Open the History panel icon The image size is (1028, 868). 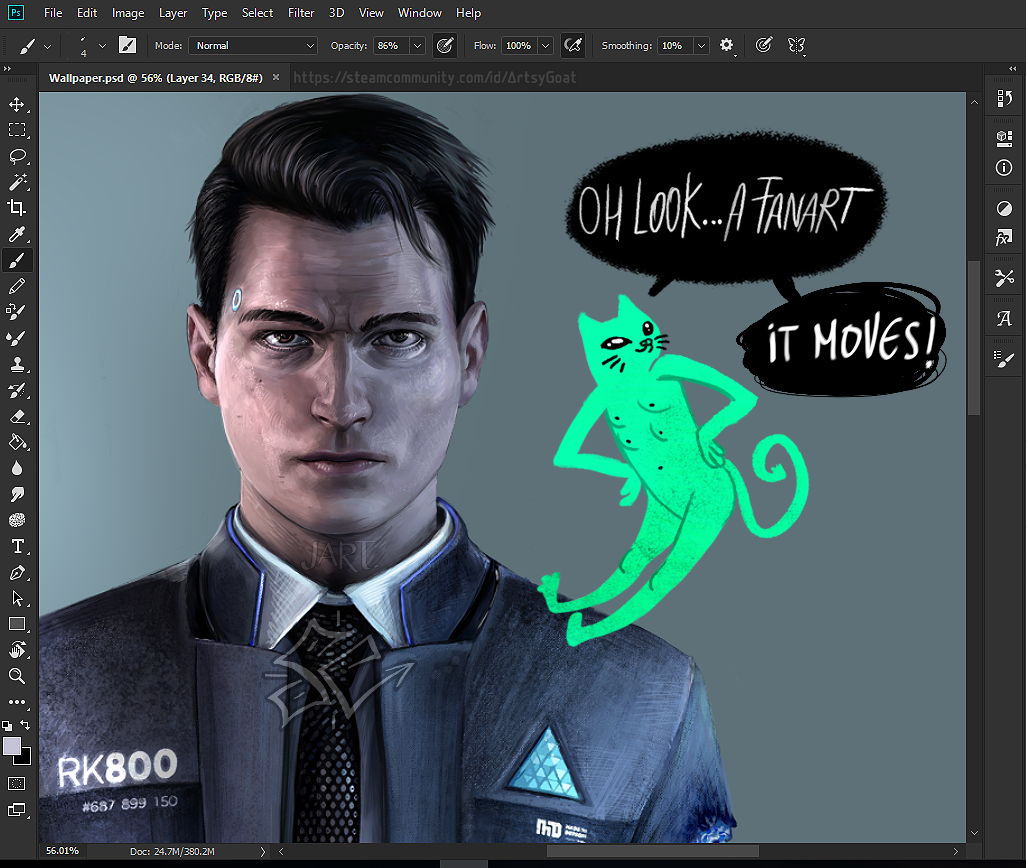[1004, 98]
